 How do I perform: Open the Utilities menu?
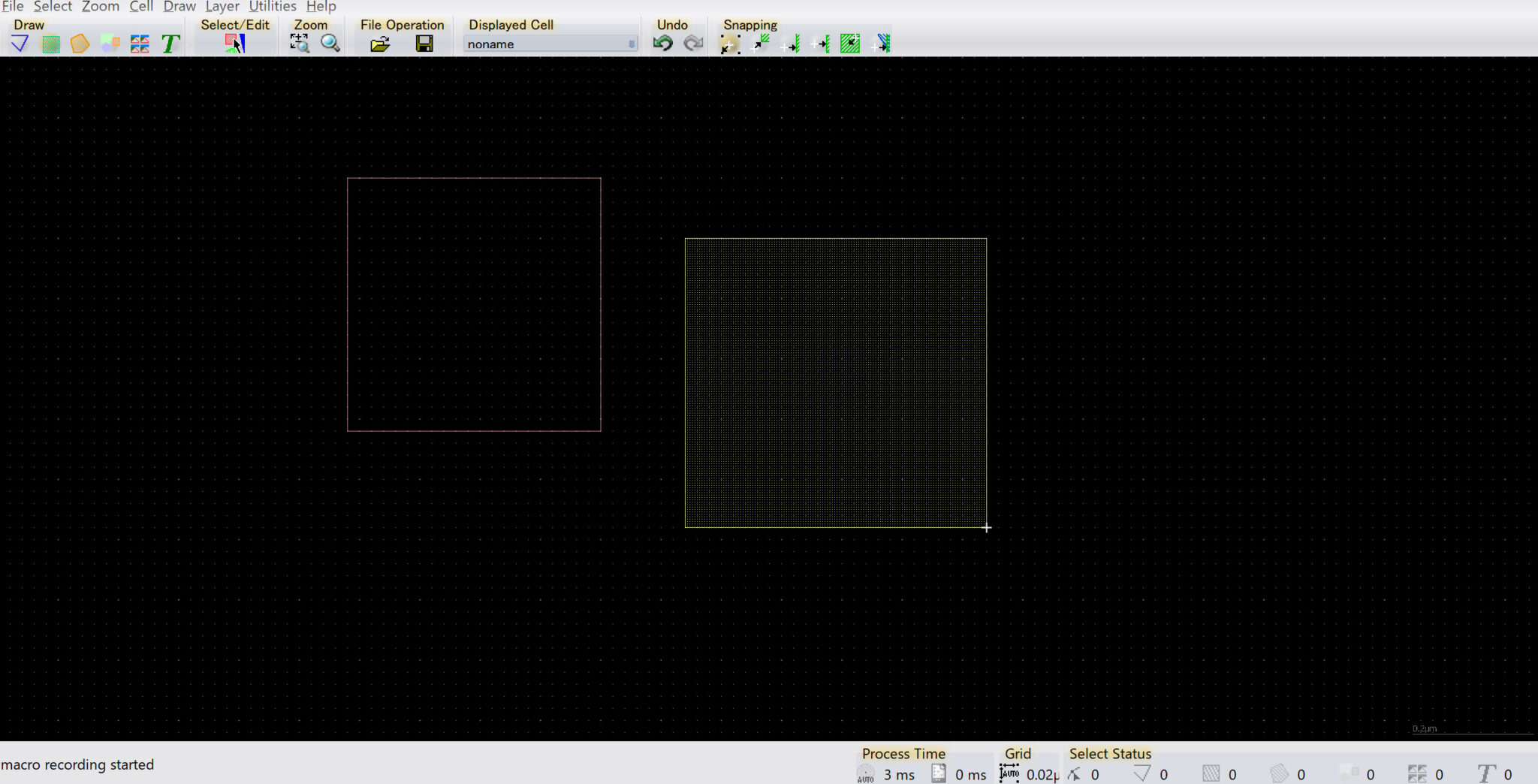[x=273, y=7]
